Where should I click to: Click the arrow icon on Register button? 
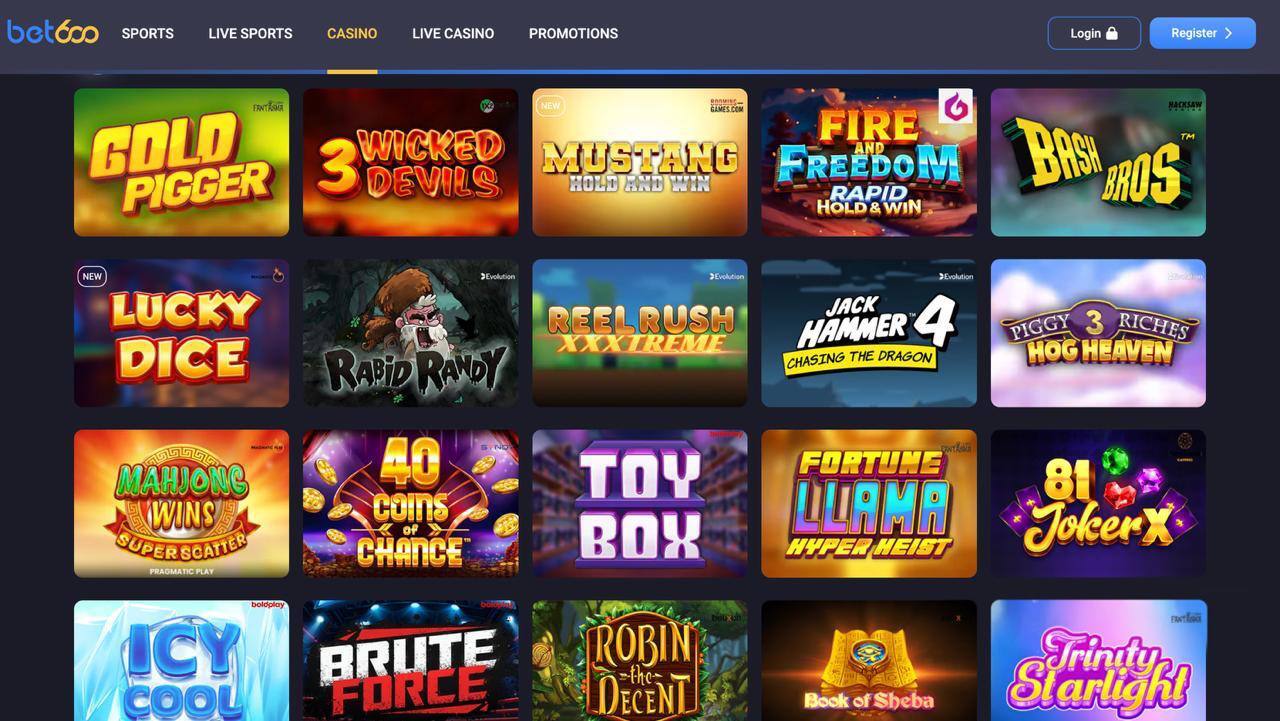[x=1229, y=33]
